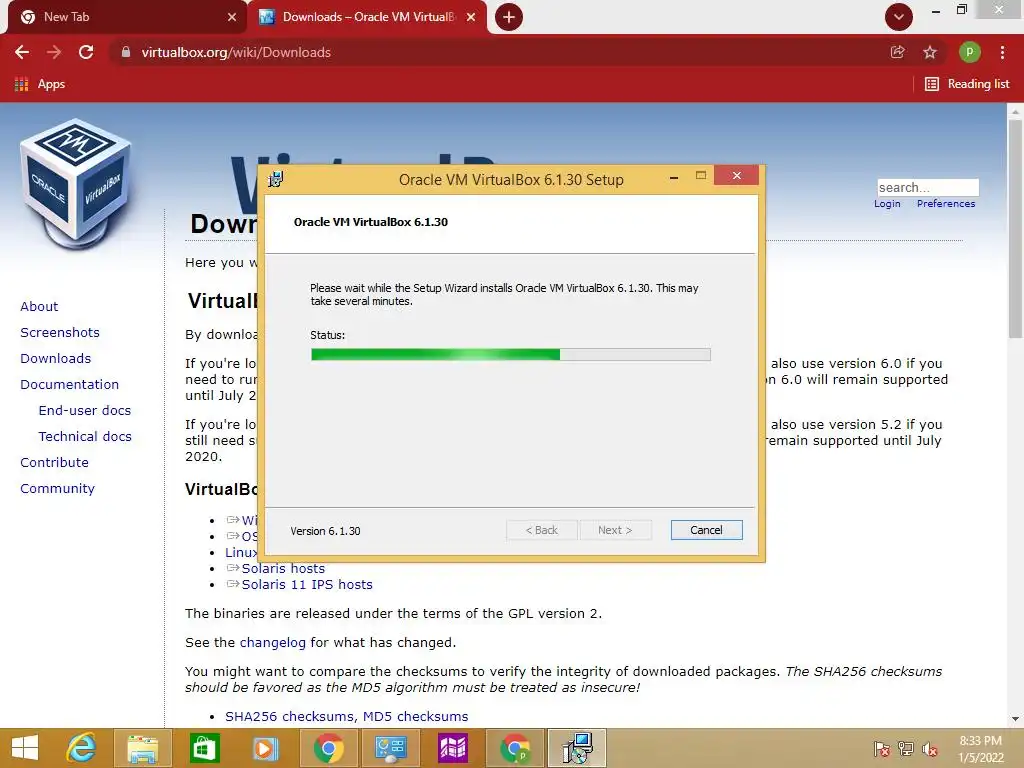This screenshot has height=768, width=1024.
Task: Open the purple tiles app in taskbar
Action: (x=453, y=748)
